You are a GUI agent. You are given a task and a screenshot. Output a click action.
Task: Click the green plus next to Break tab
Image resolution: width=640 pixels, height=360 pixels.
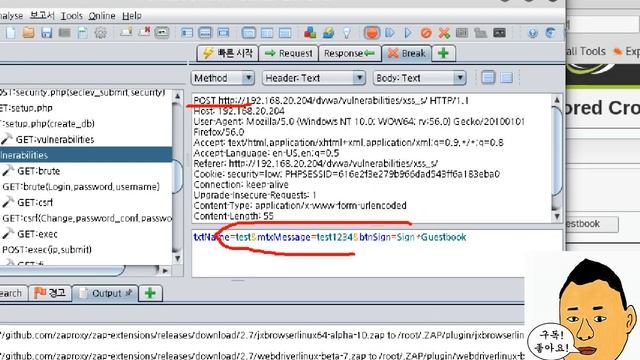[x=443, y=53]
